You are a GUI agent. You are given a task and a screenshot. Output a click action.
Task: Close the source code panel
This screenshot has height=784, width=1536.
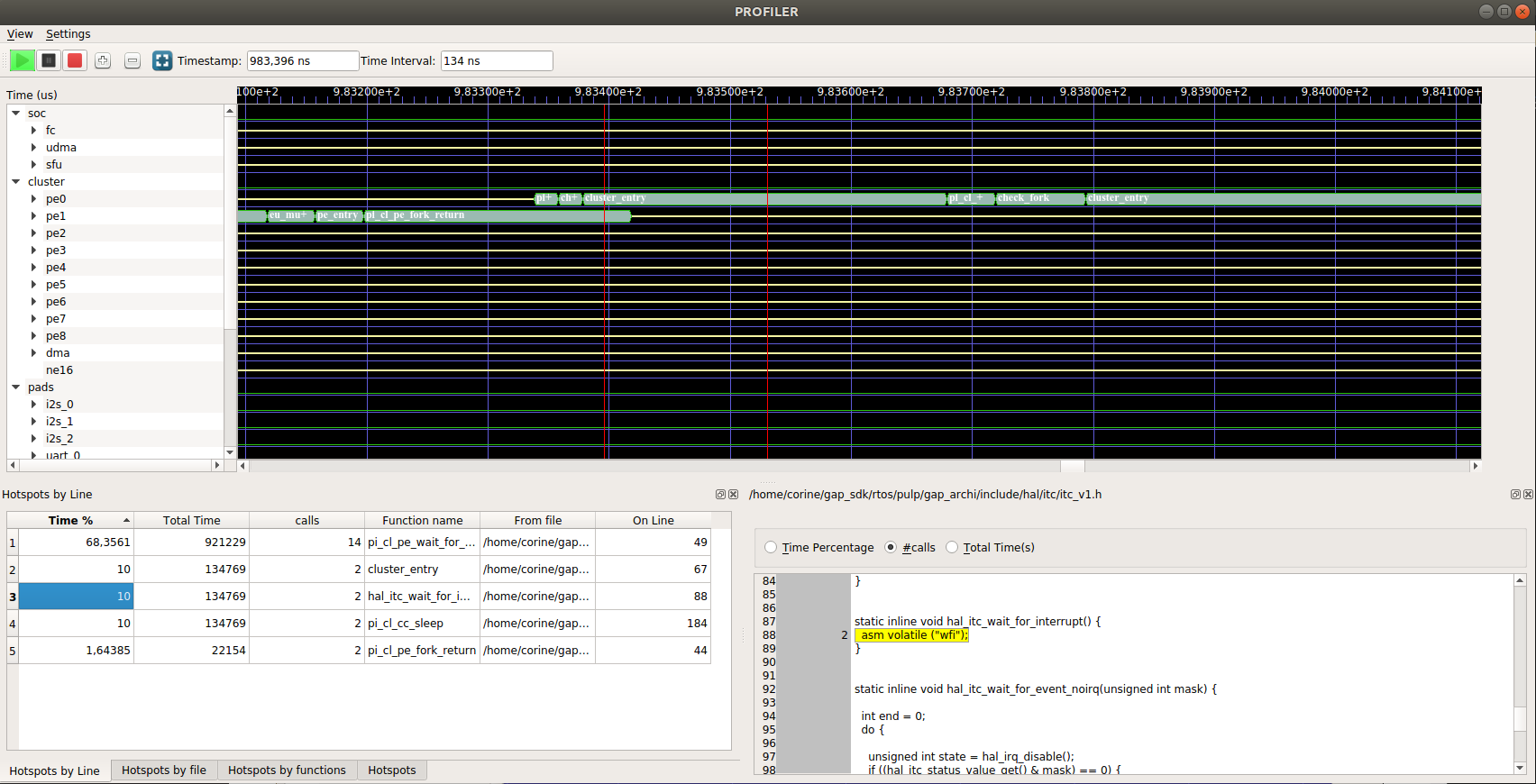[1528, 494]
